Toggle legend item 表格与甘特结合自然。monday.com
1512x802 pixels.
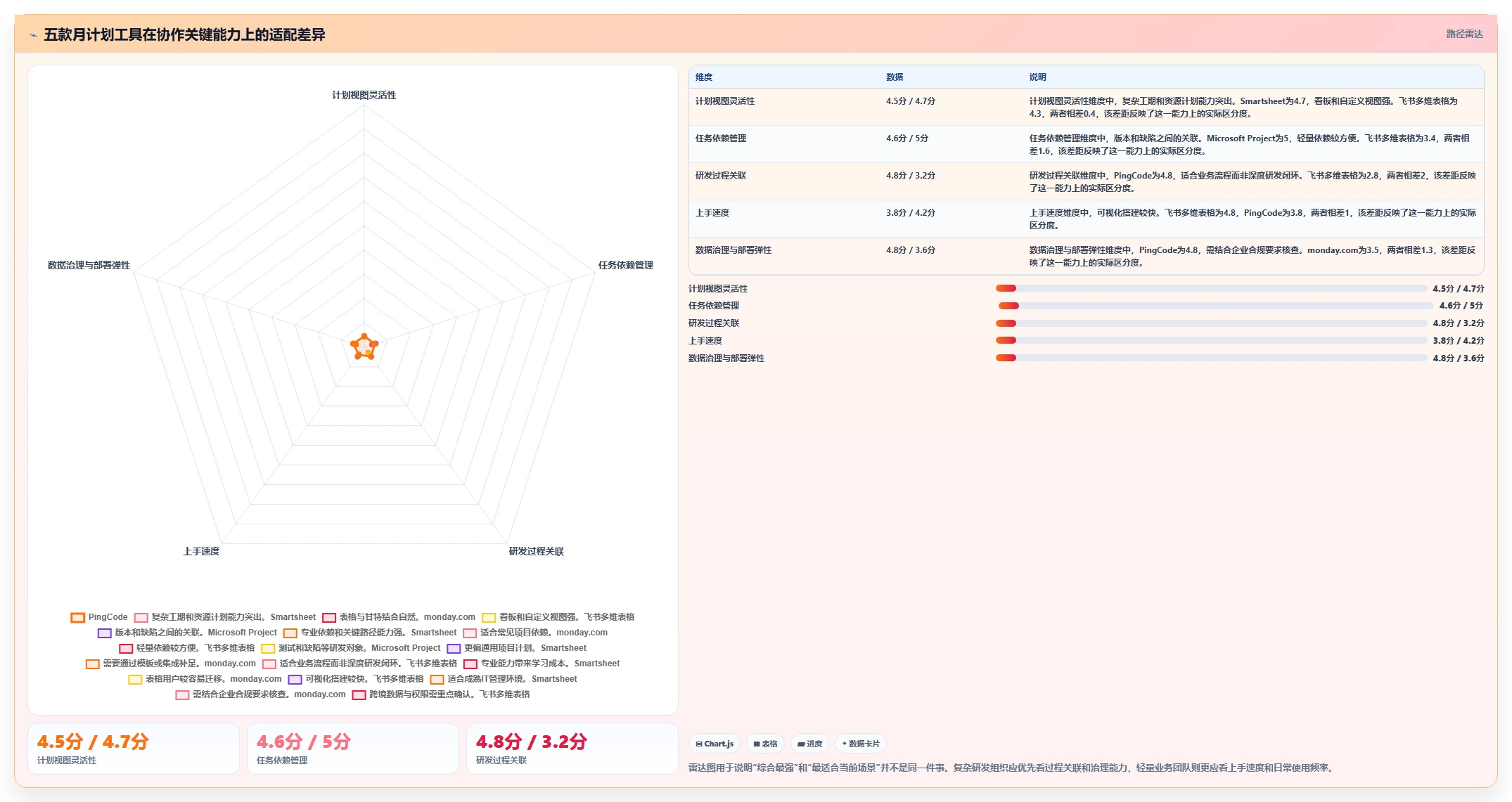click(399, 617)
